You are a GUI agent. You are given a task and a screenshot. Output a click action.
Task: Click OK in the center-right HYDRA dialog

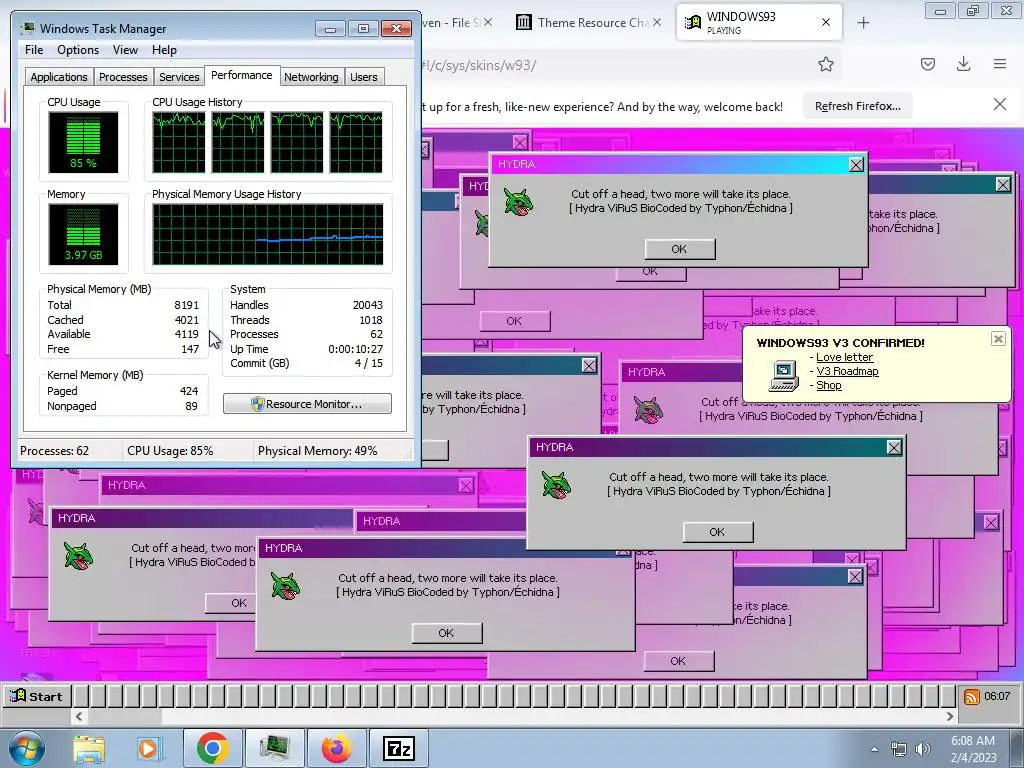(x=717, y=532)
